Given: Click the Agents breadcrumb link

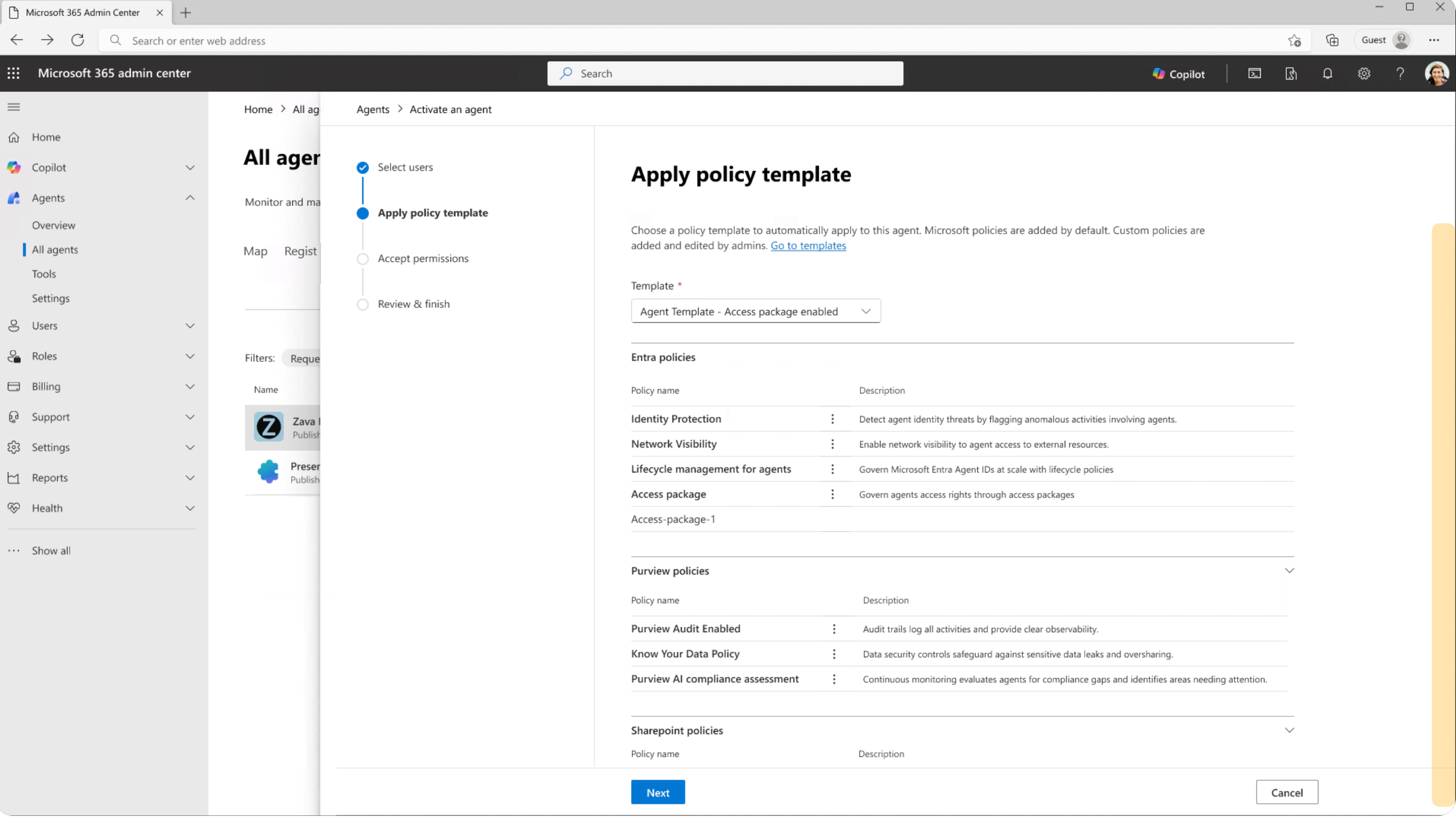Looking at the screenshot, I should pos(372,110).
